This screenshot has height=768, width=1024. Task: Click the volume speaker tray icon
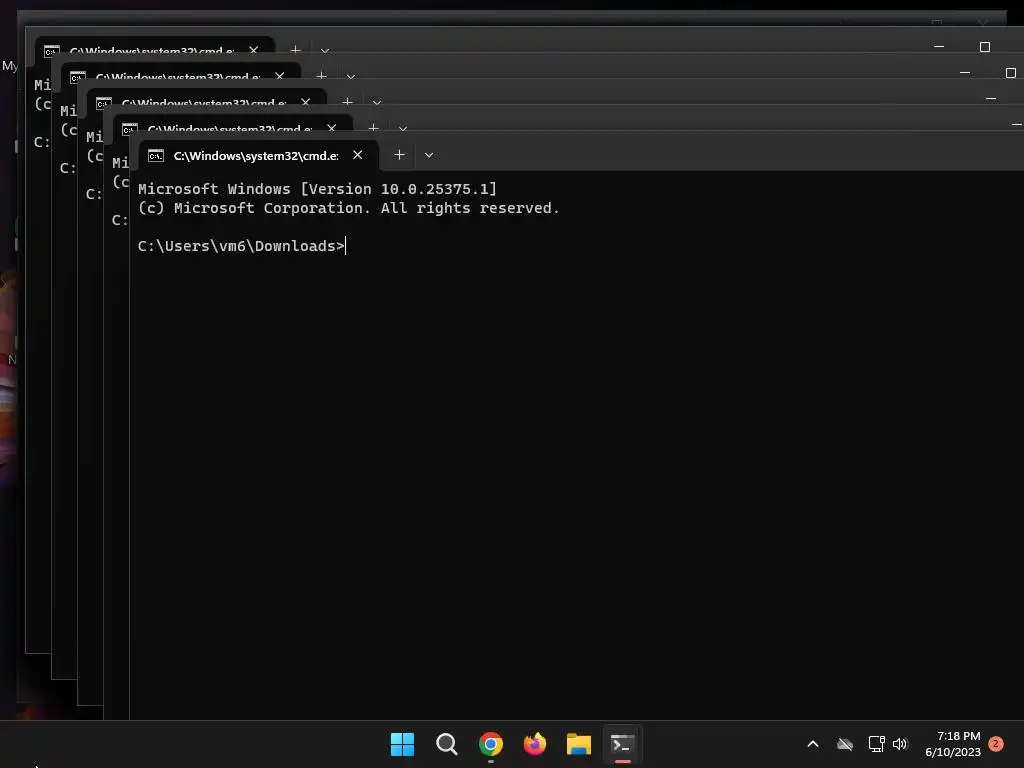pos(901,744)
